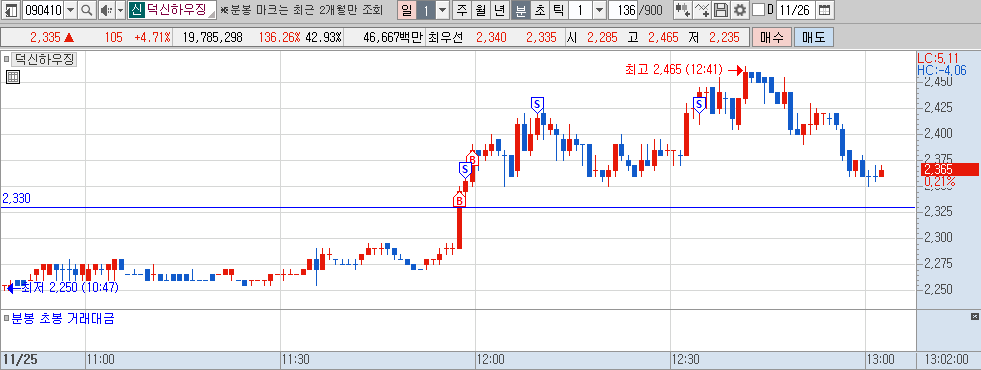Expand the dropdown next to speaker icon
Screen dimensions: 981x370
120,10
